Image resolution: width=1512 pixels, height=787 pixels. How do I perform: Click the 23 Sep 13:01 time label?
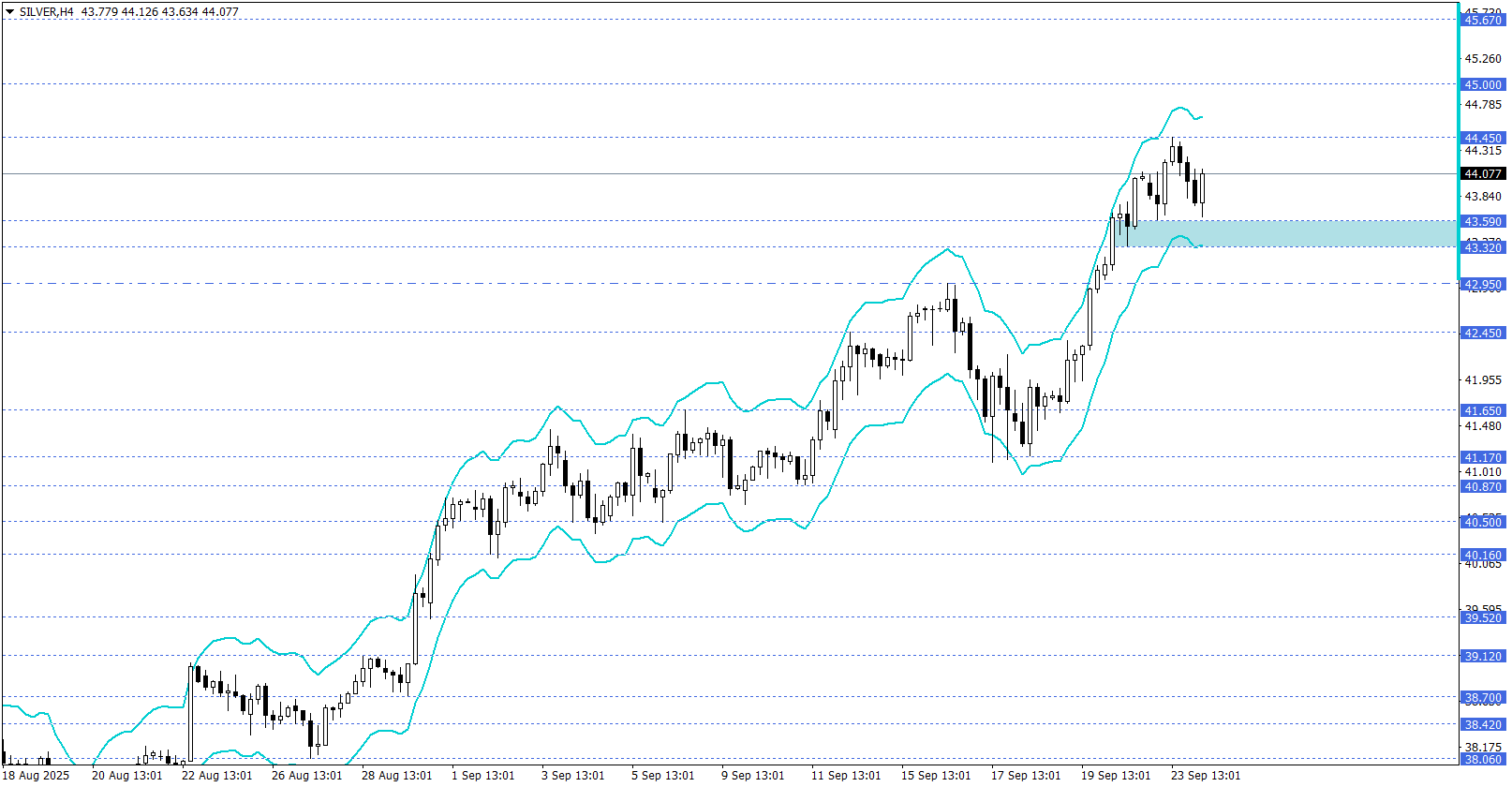click(x=1205, y=775)
